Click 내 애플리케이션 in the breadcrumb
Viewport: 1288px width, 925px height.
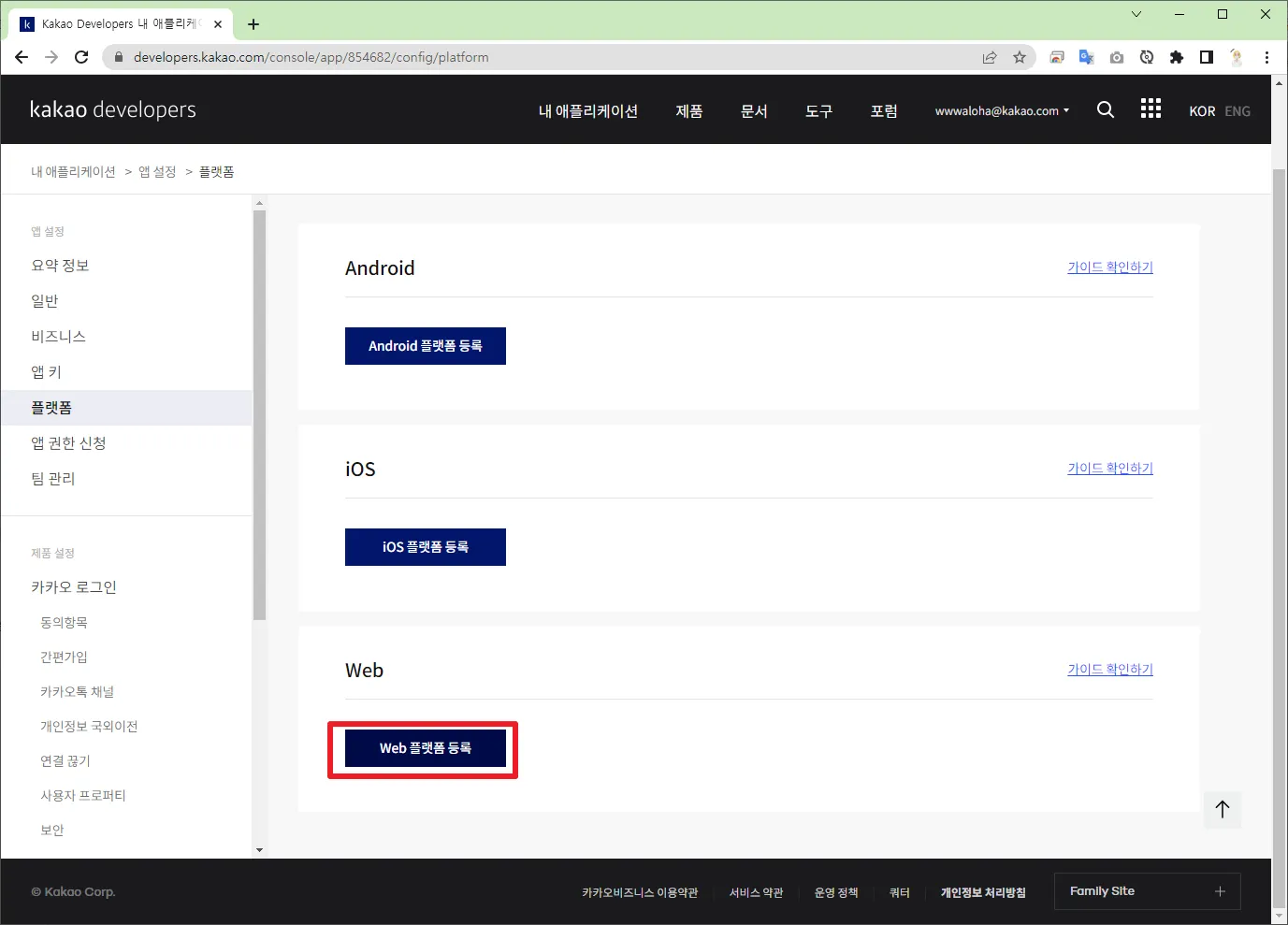73,172
